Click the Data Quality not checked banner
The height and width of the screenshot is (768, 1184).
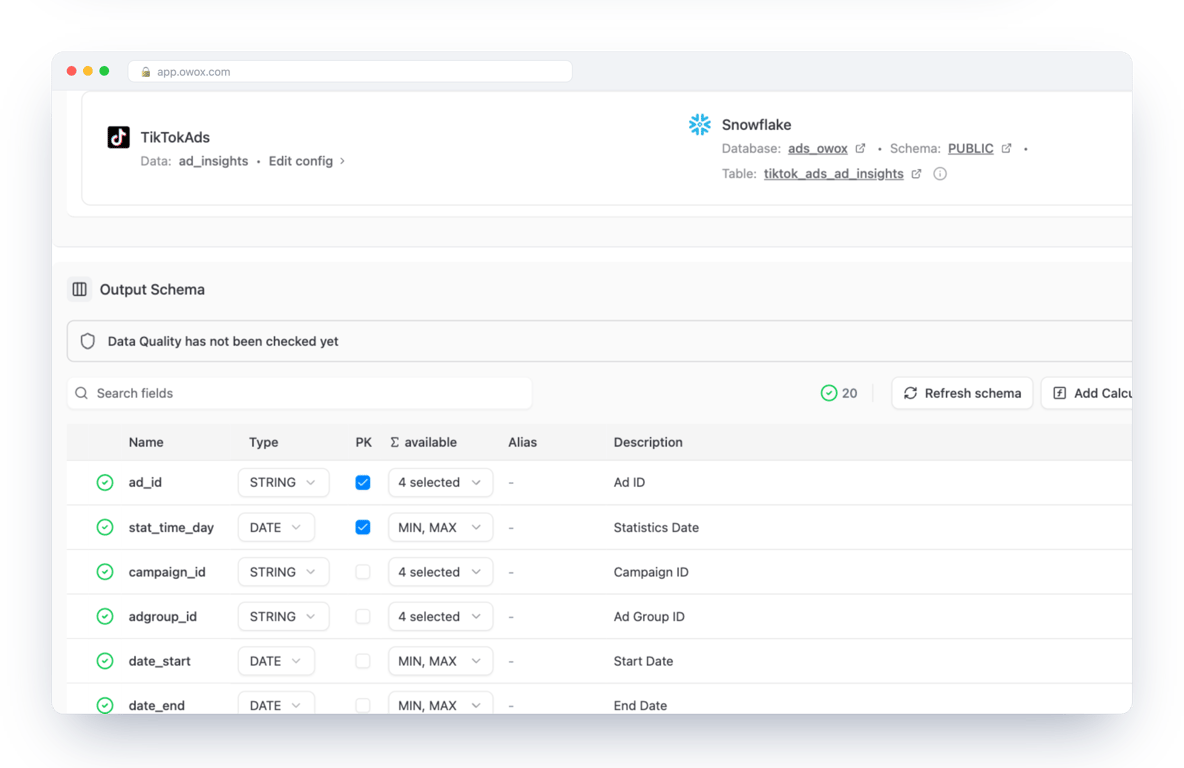[600, 341]
